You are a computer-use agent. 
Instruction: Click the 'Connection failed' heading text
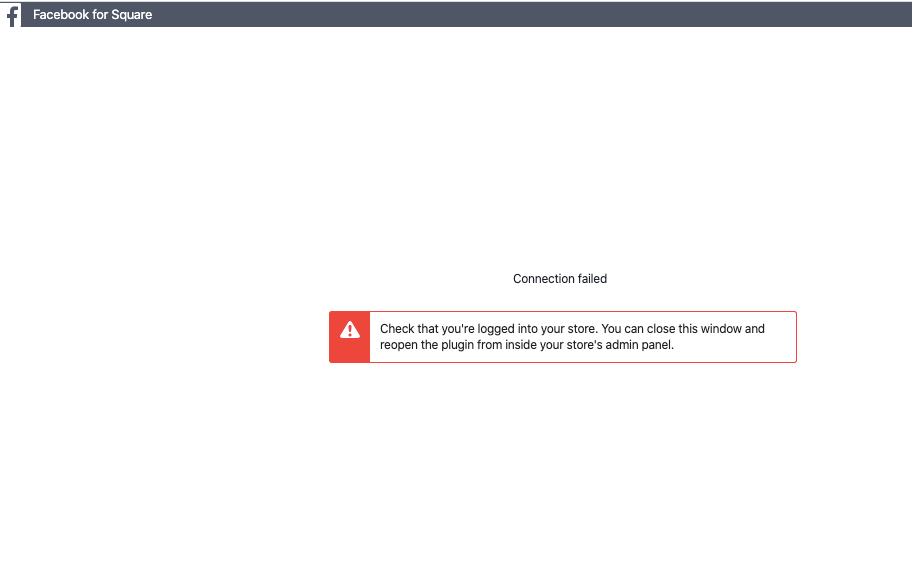[x=560, y=279]
